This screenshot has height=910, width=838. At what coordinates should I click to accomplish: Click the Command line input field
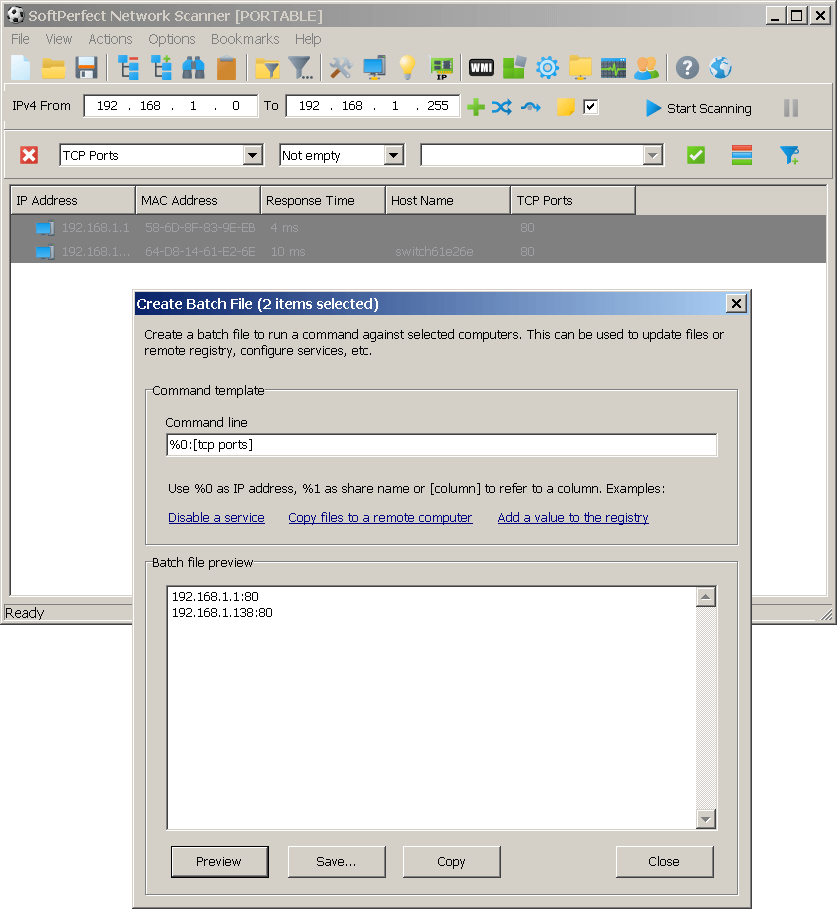[442, 445]
